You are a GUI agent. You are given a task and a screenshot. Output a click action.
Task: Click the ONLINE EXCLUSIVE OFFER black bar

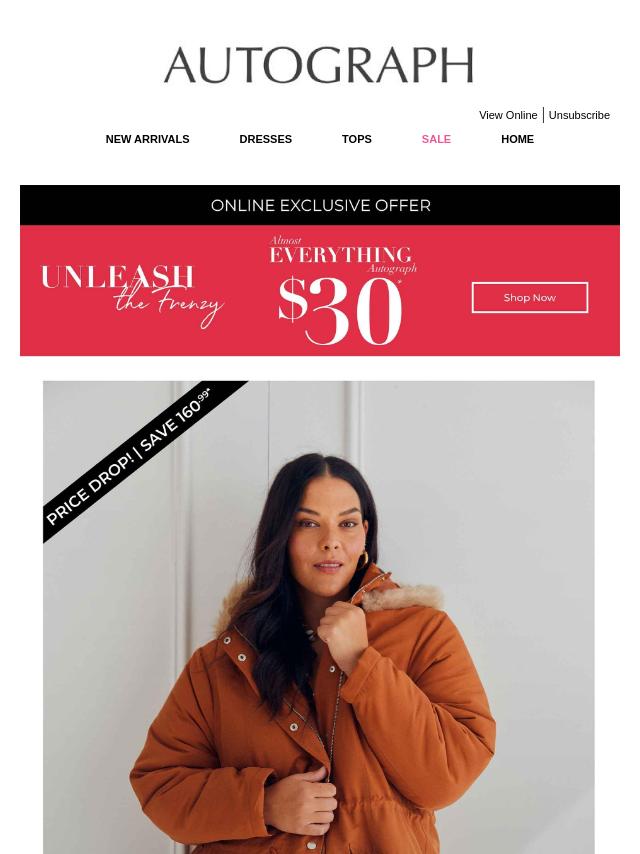[320, 205]
